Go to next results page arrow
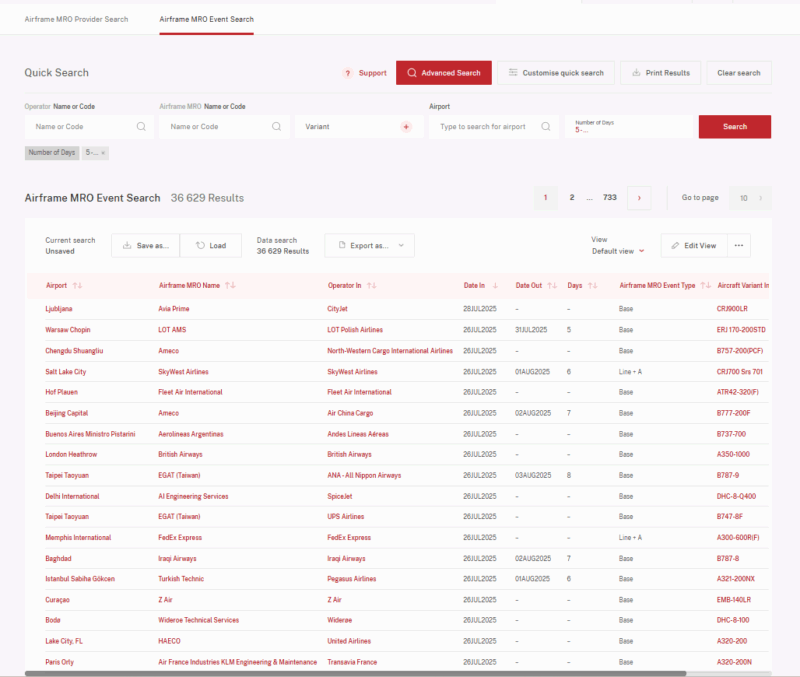The width and height of the screenshot is (800, 677). (x=639, y=198)
